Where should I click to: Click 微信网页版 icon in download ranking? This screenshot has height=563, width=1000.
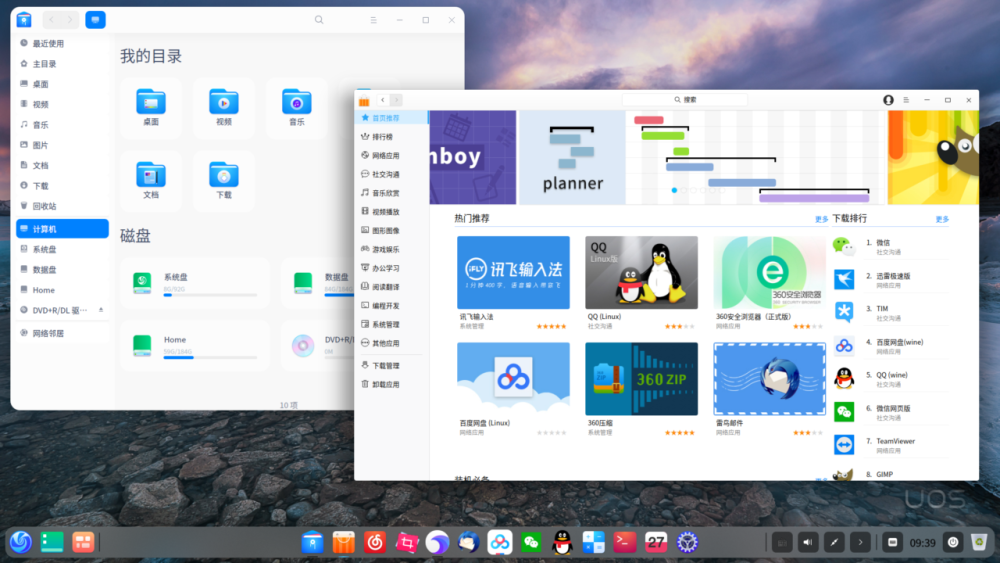[844, 412]
